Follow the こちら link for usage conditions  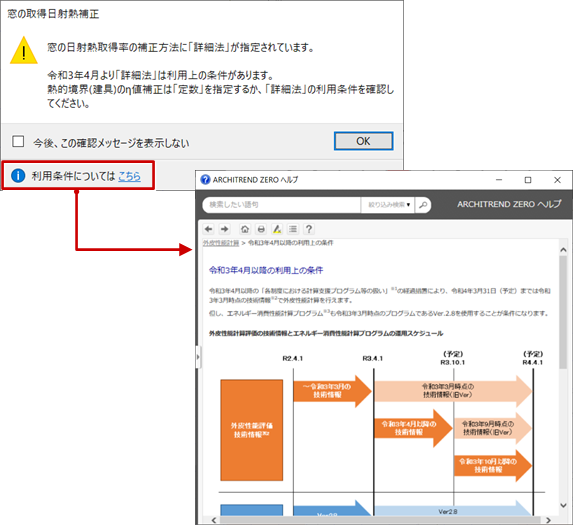129,176
